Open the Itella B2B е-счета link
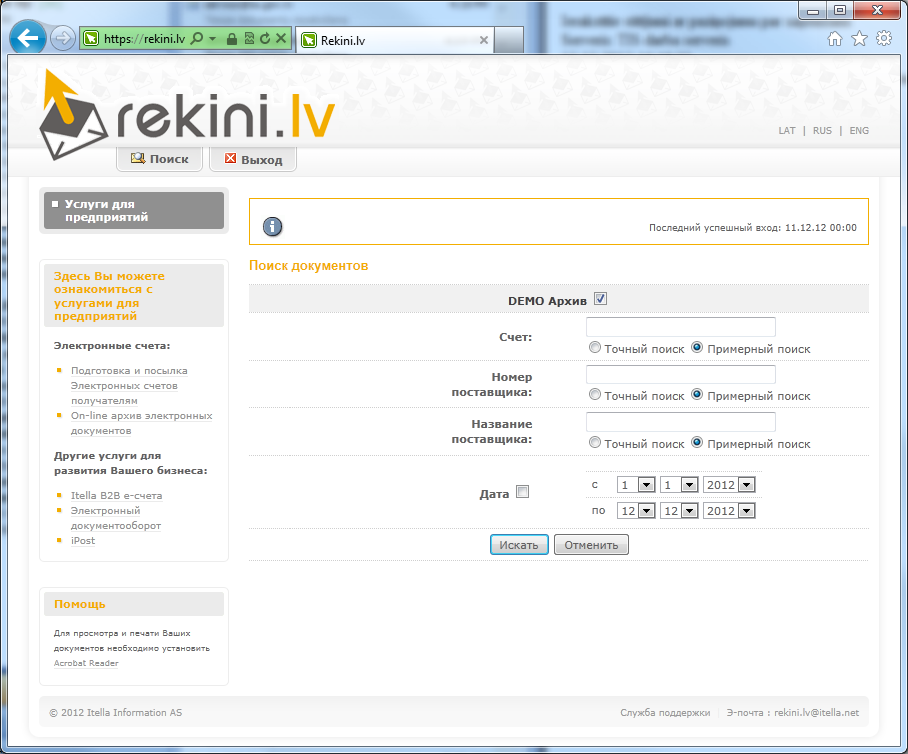This screenshot has width=908, height=754. [116, 496]
